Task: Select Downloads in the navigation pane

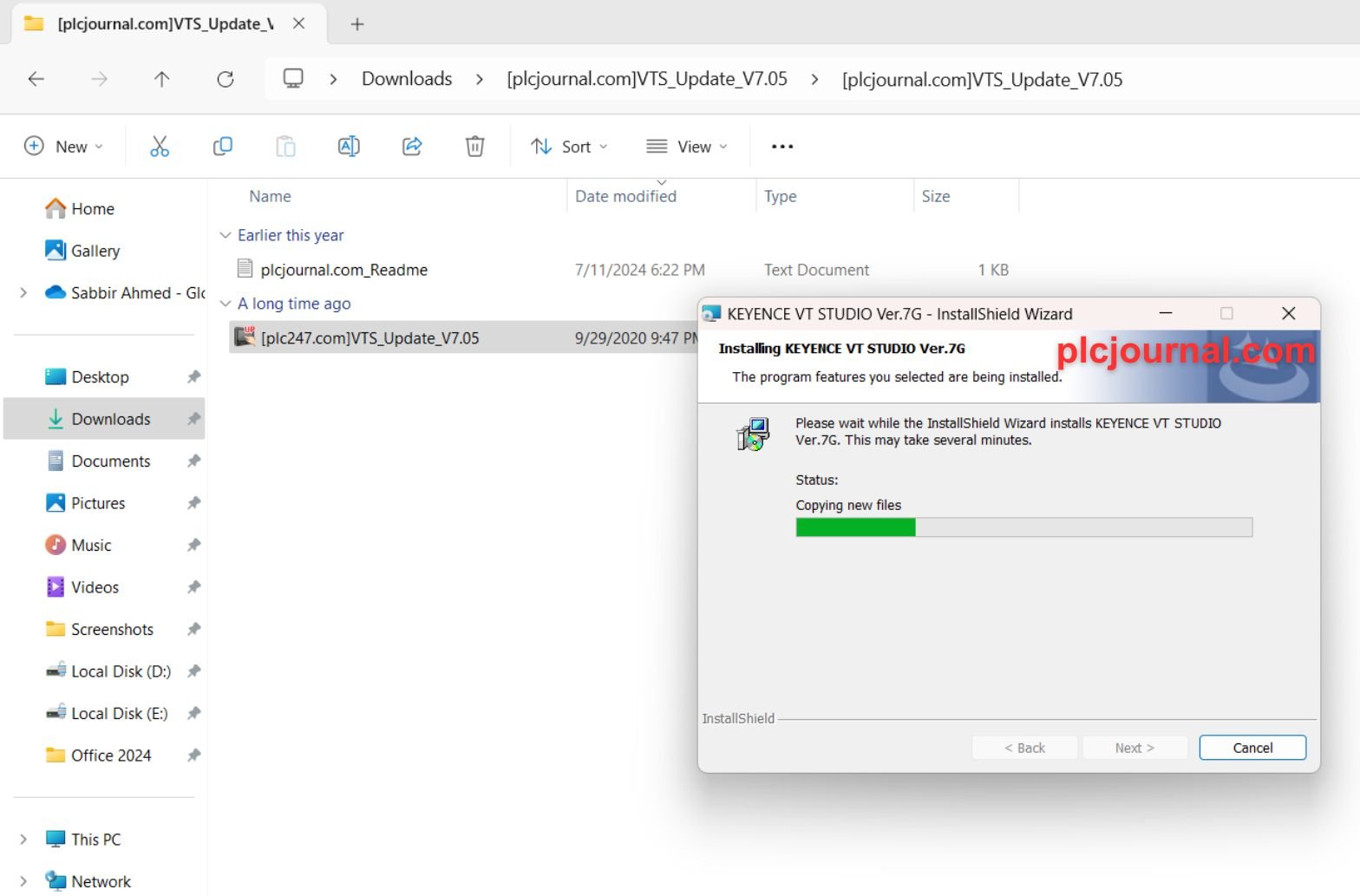Action: coord(111,419)
